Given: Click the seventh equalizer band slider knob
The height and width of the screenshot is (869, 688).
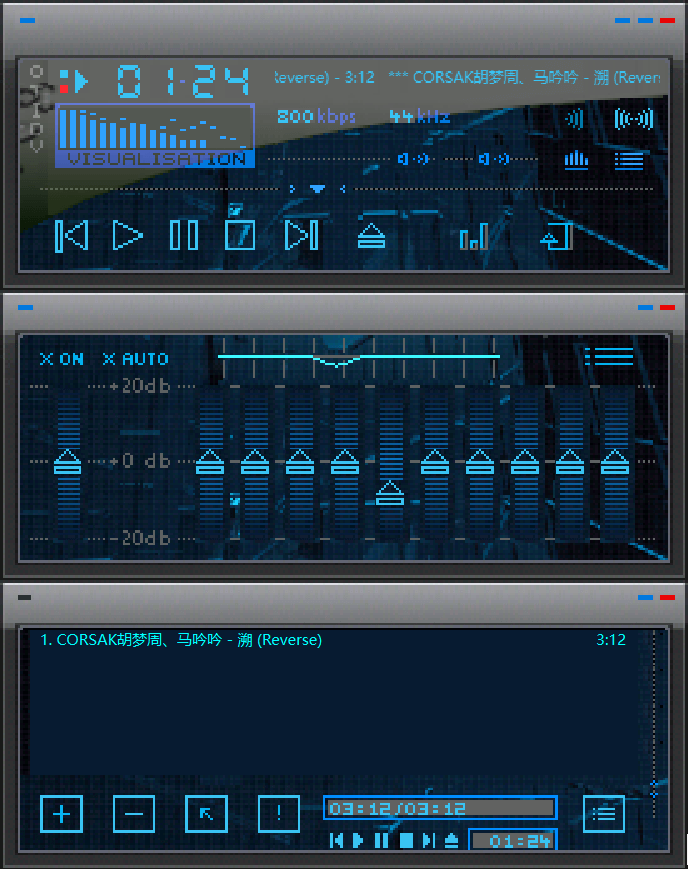Looking at the screenshot, I should click(x=480, y=462).
